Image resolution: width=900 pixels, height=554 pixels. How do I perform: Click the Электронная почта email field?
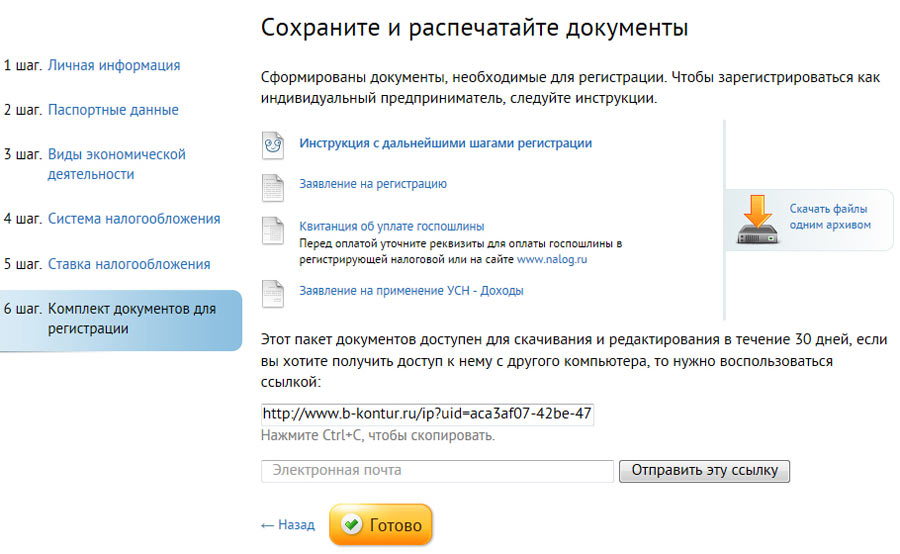(436, 471)
